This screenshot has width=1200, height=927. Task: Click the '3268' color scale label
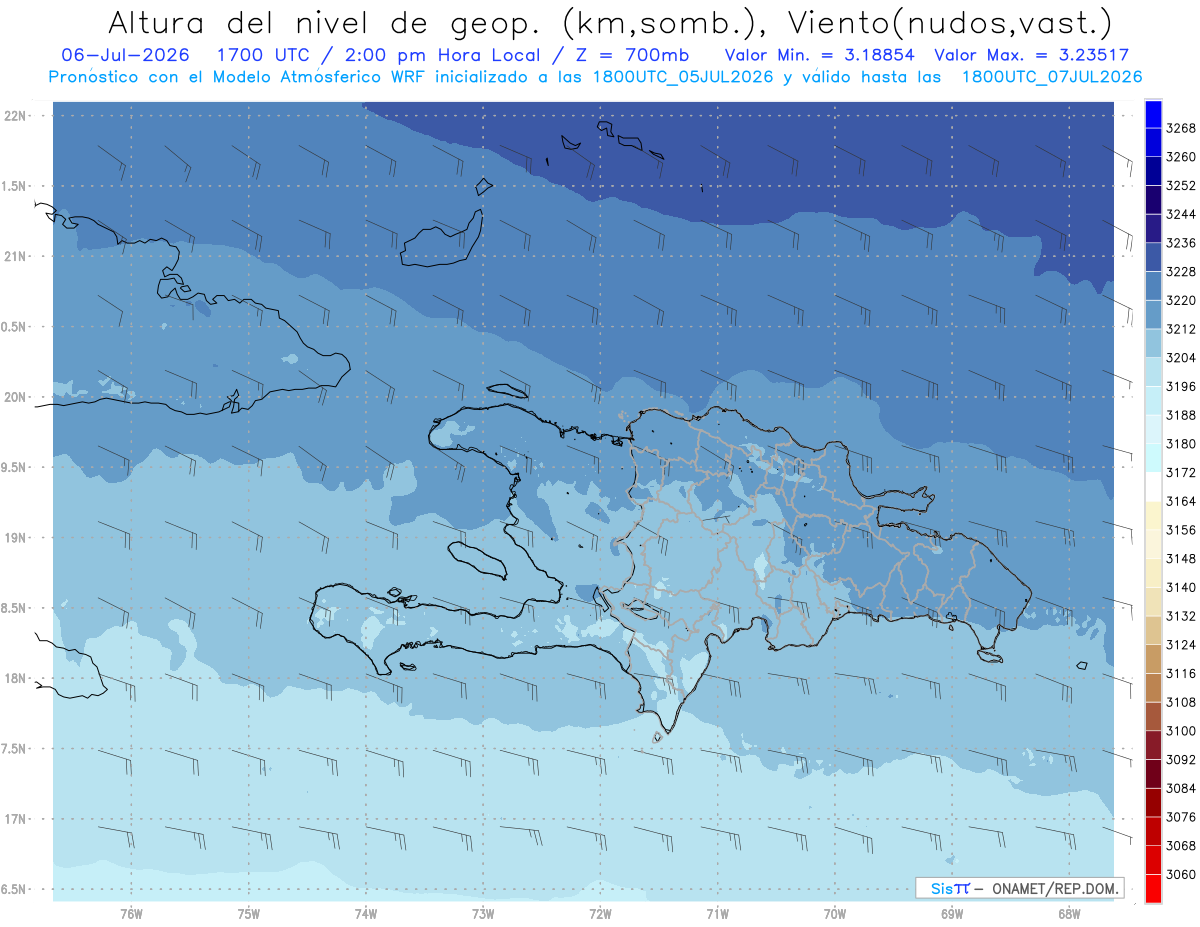[1181, 128]
